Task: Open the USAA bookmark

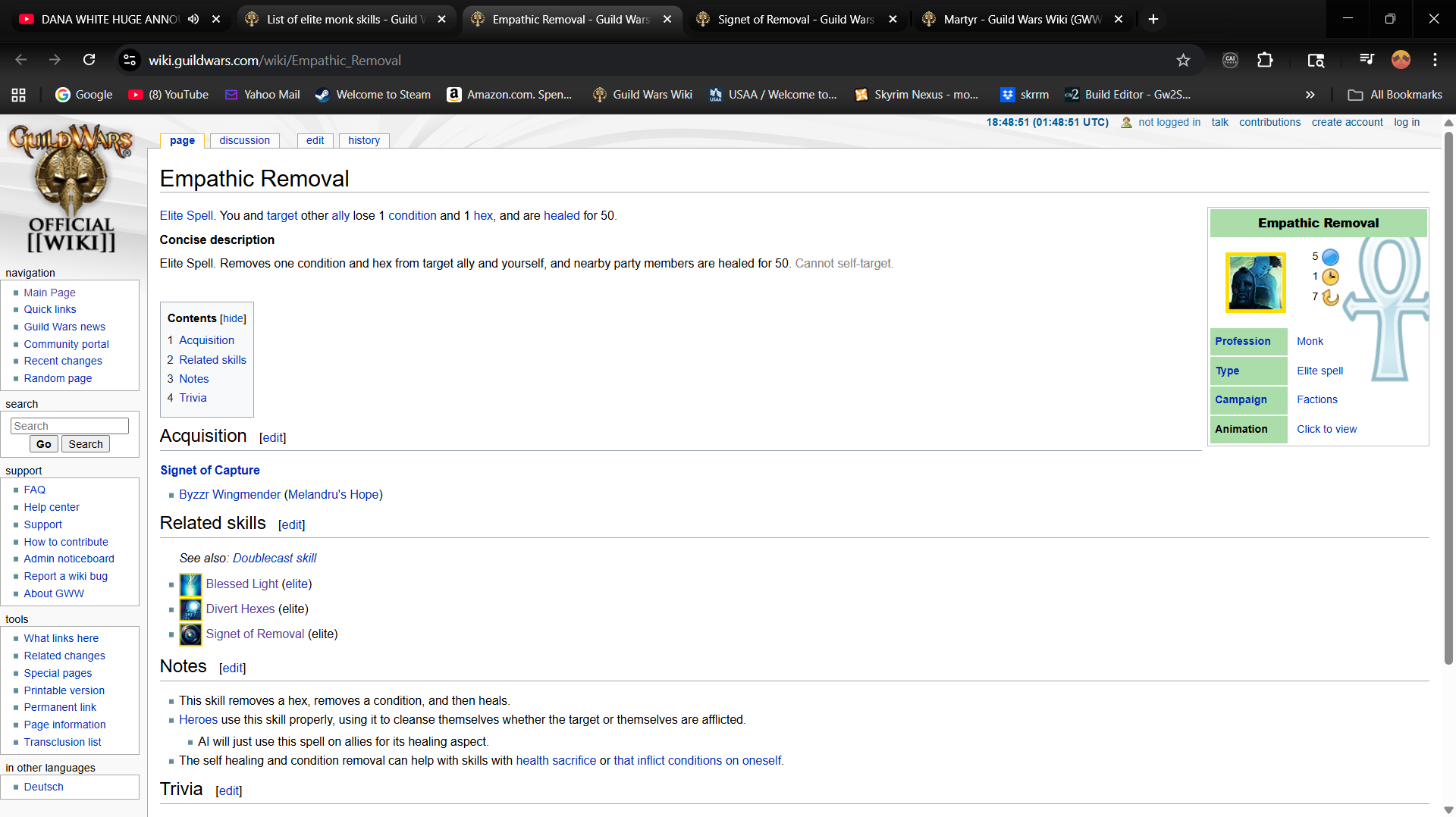Action: 773,95
